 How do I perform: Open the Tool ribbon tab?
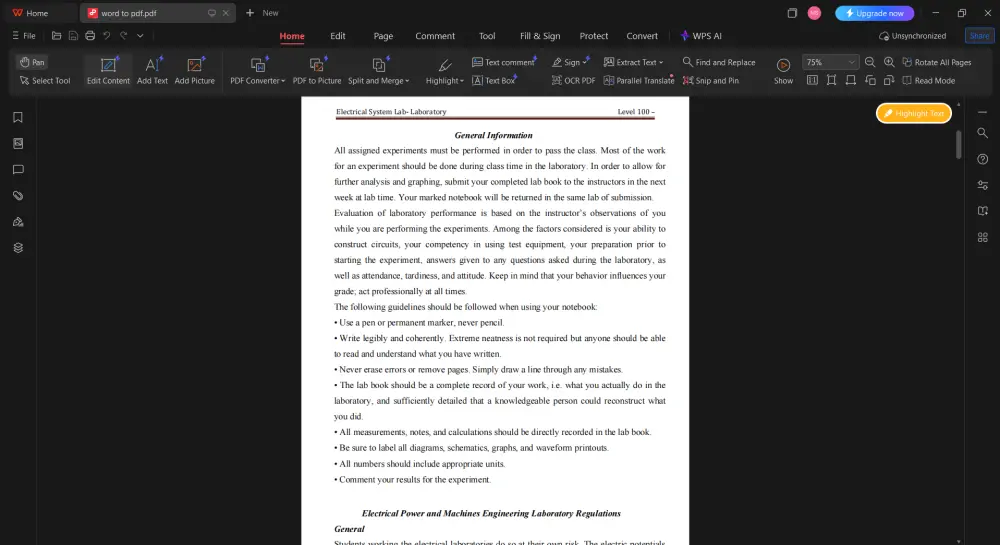click(x=487, y=36)
